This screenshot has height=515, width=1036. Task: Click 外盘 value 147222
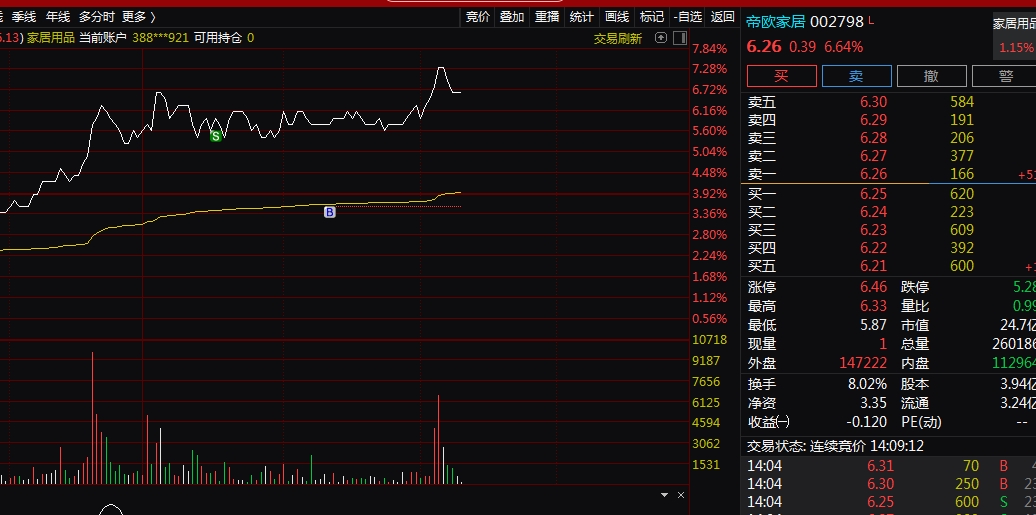[863, 363]
